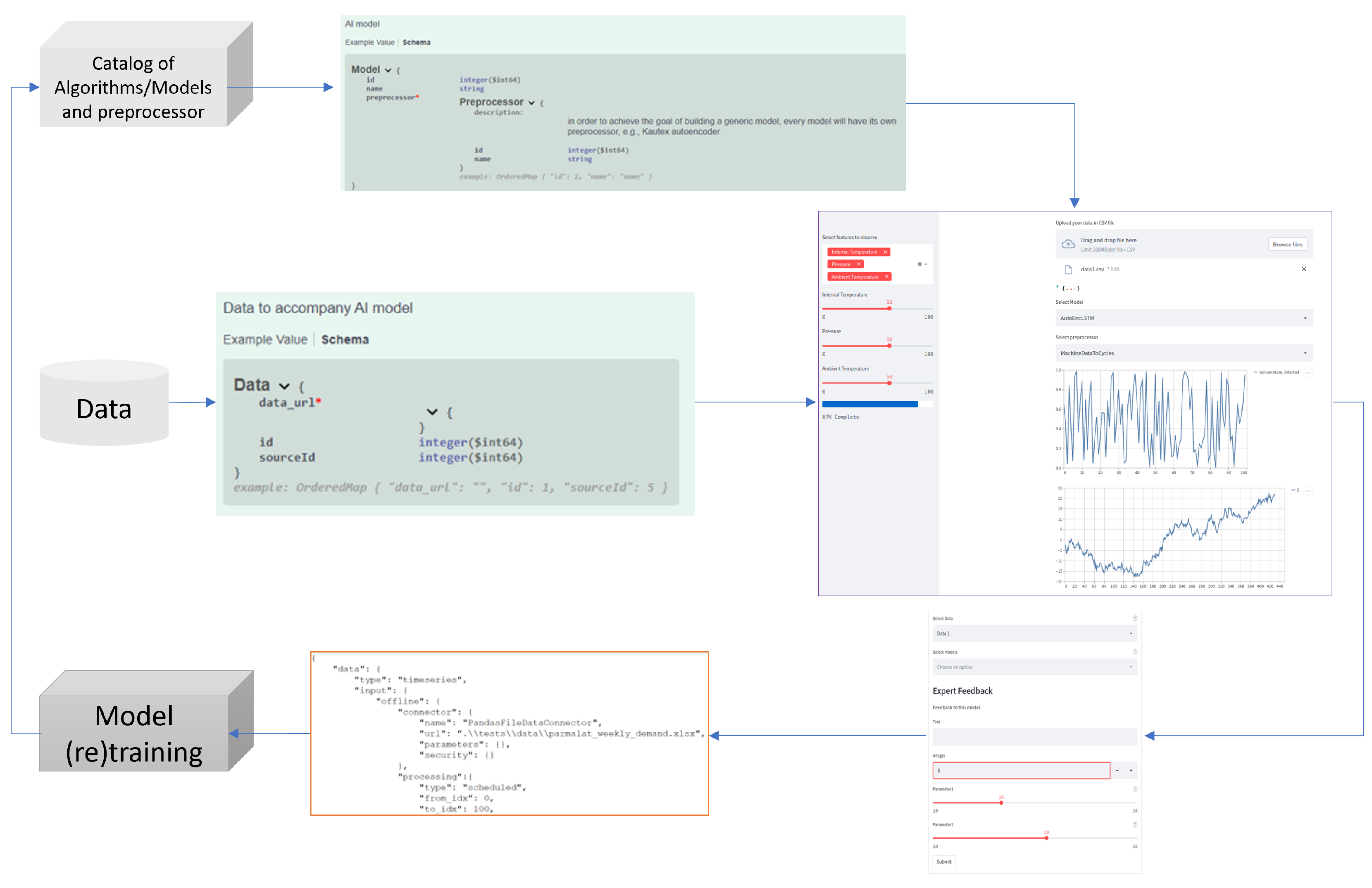This screenshot has width=1372, height=888.
Task: Submit the expert feedback form
Action: pos(944,862)
